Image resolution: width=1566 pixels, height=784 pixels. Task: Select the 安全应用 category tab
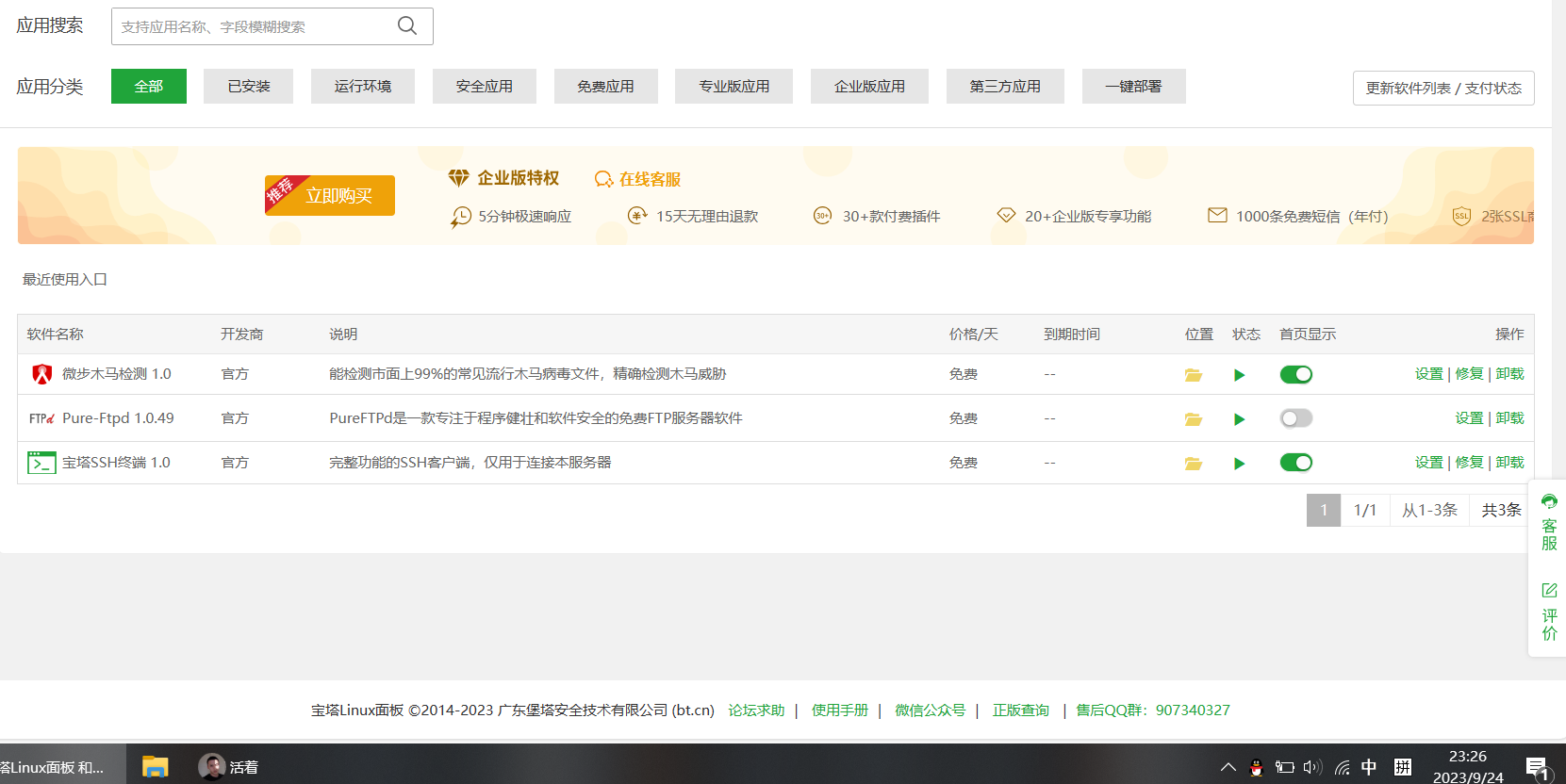tap(485, 86)
